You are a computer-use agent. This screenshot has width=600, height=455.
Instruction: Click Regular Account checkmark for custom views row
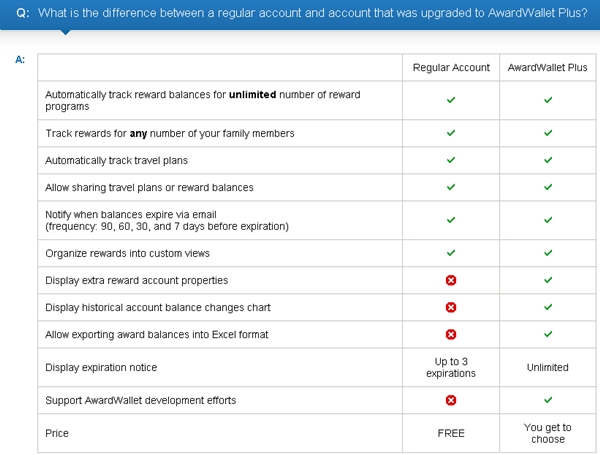coord(451,253)
